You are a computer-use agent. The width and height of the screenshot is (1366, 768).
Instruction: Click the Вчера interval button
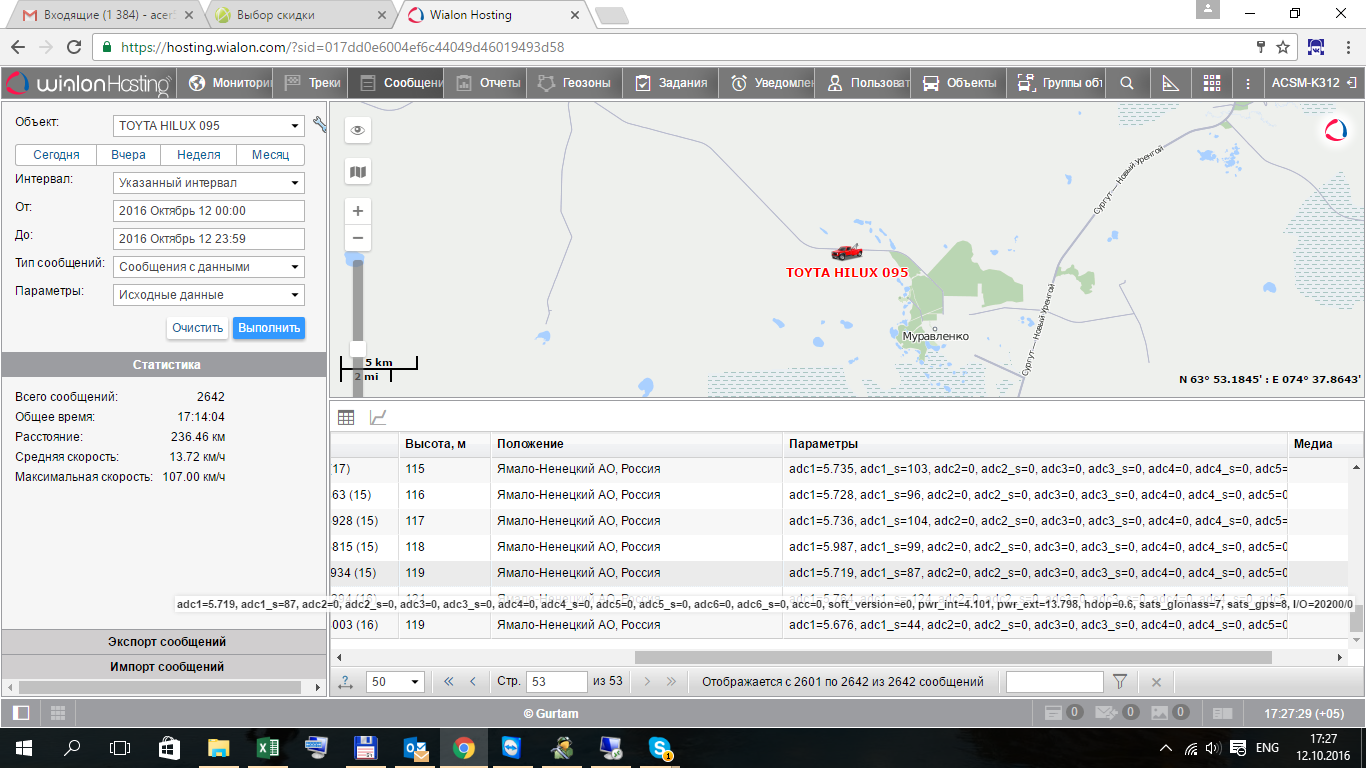tap(128, 155)
